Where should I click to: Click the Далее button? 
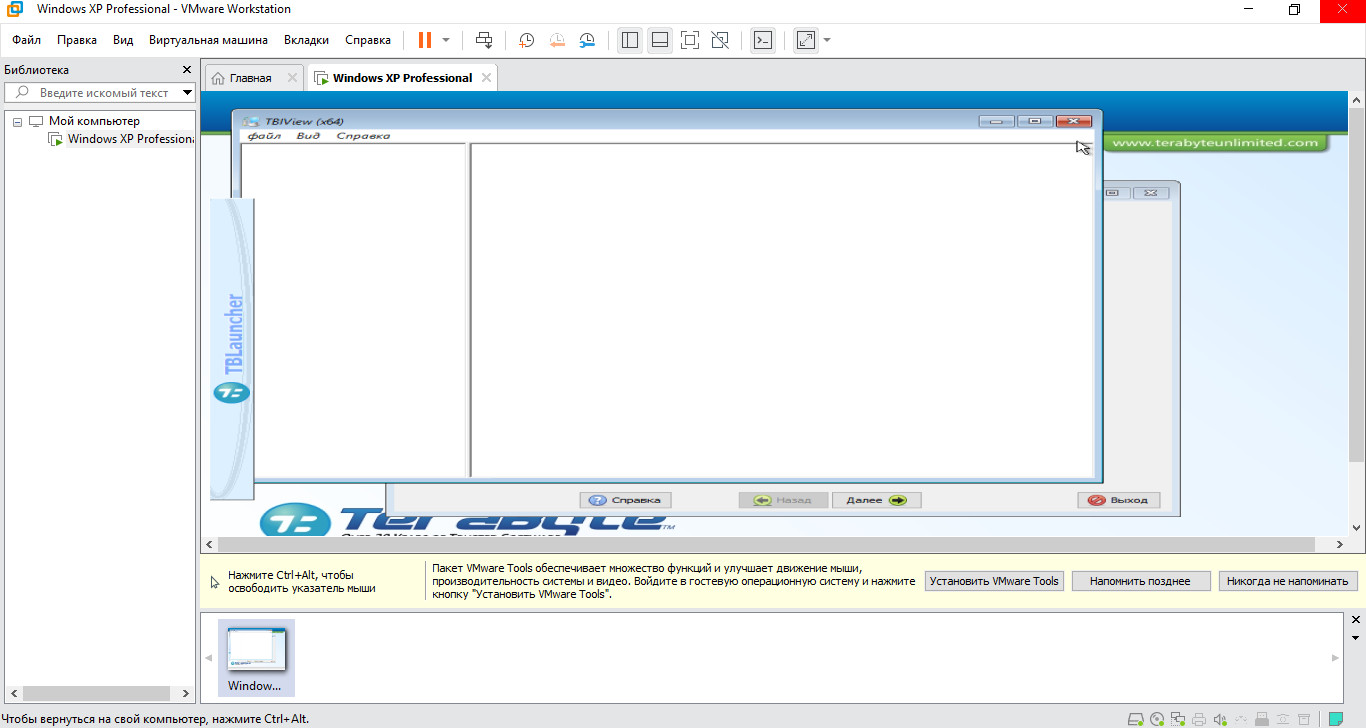click(876, 500)
